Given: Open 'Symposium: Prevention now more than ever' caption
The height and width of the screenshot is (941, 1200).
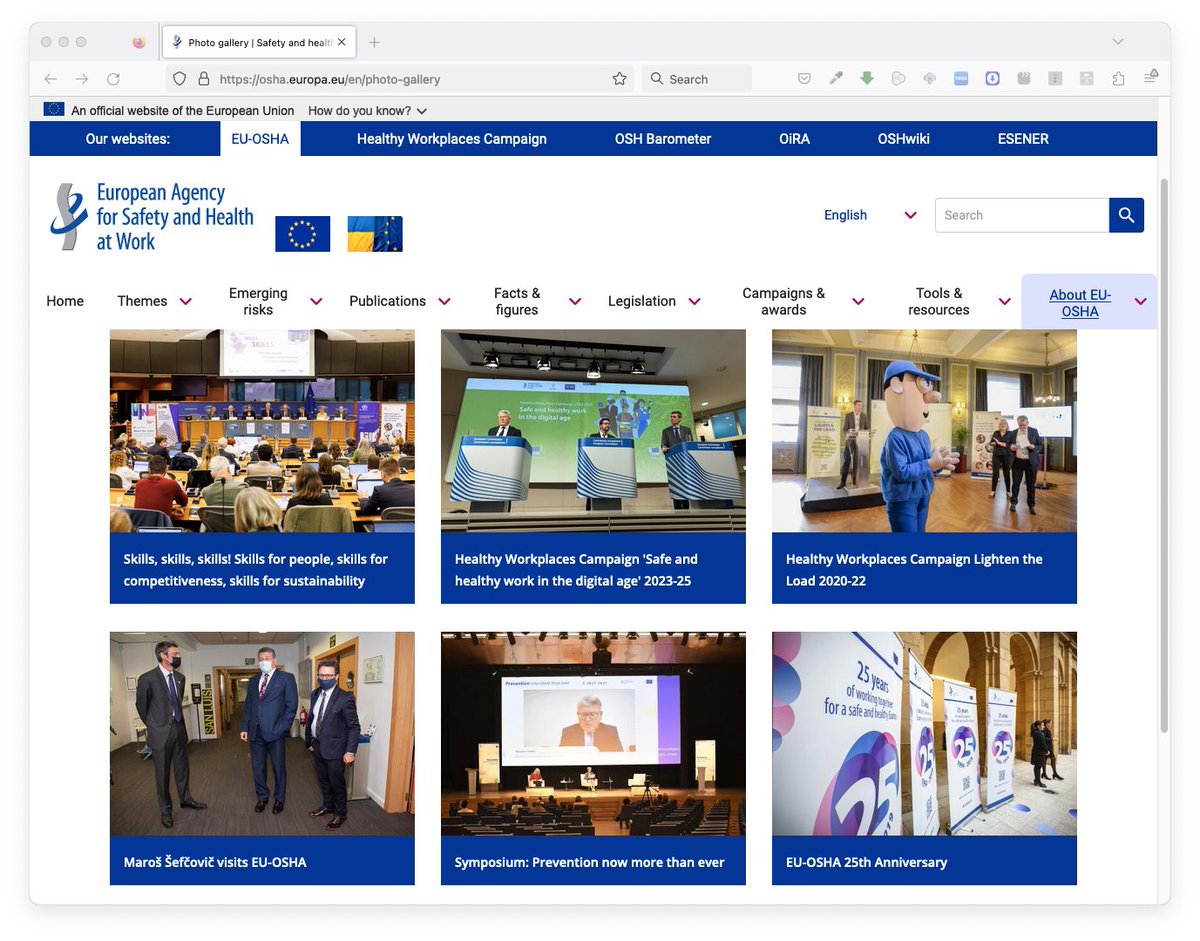Looking at the screenshot, I should tap(589, 862).
